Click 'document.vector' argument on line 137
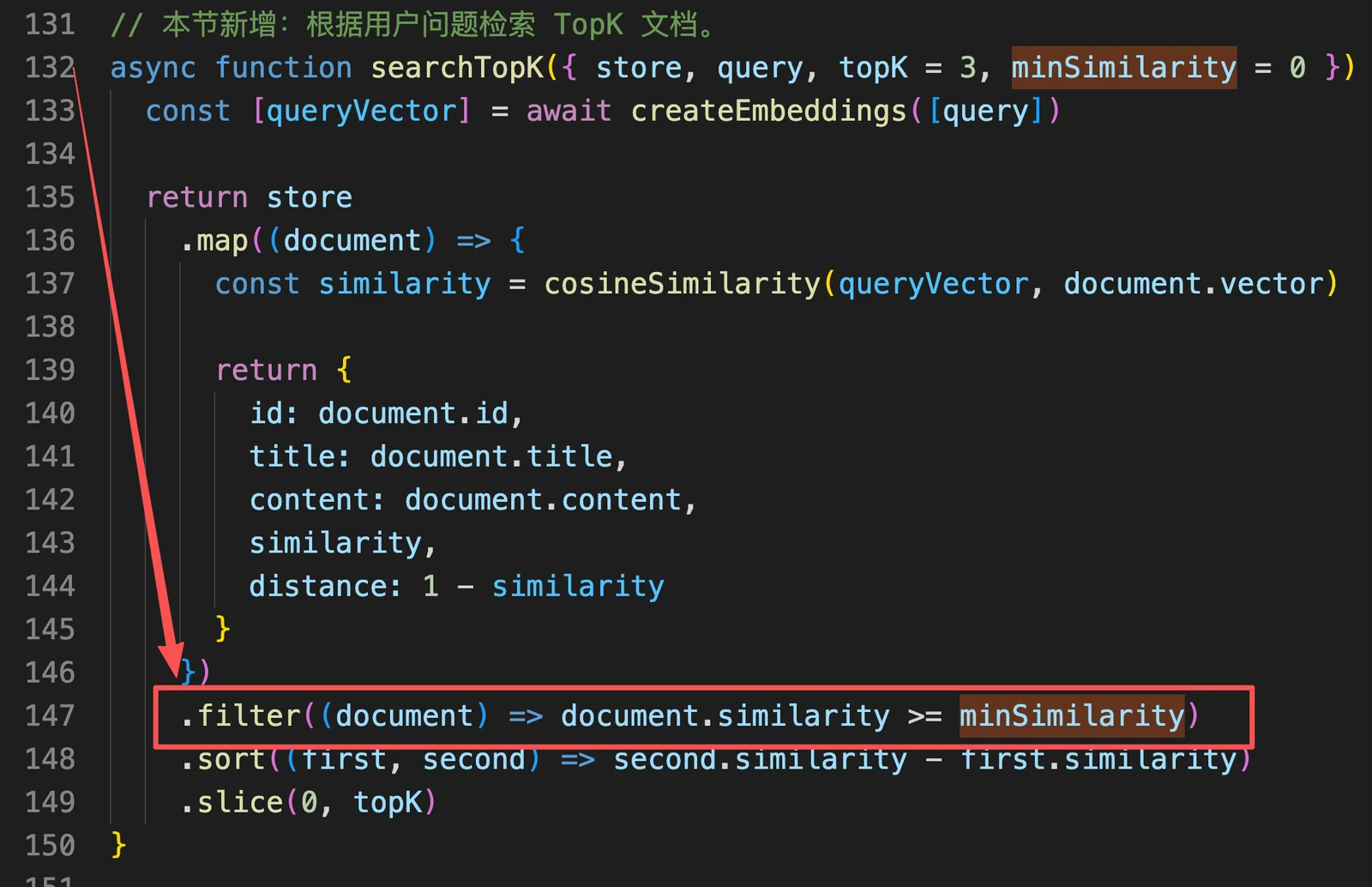Screen dimensions: 1372x887 pos(1194,283)
